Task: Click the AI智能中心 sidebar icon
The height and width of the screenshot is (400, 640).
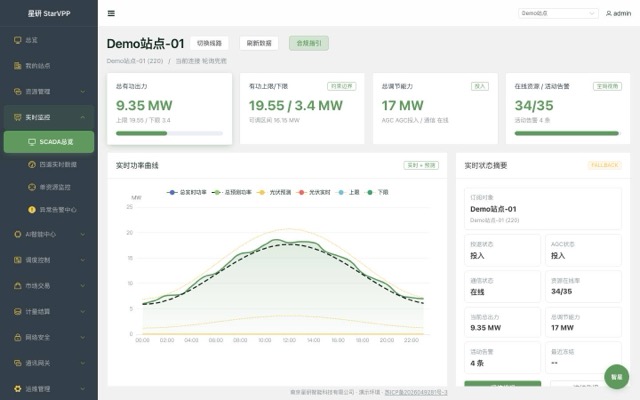Action: 18,234
